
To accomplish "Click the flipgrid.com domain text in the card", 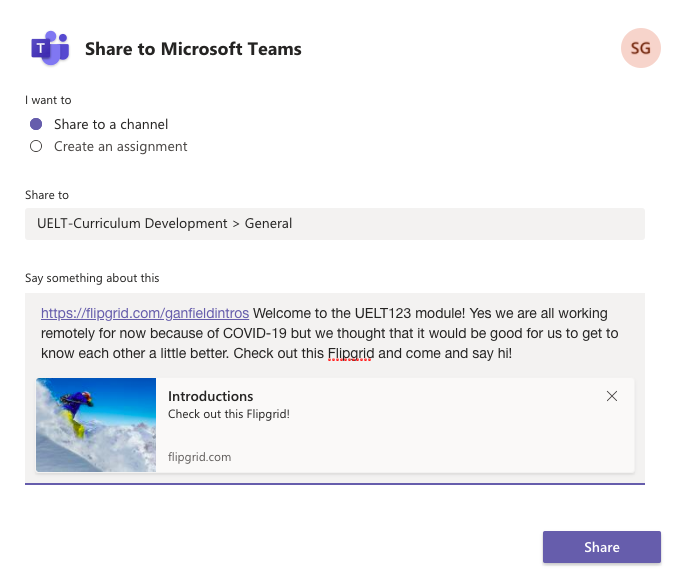I will click(x=199, y=457).
